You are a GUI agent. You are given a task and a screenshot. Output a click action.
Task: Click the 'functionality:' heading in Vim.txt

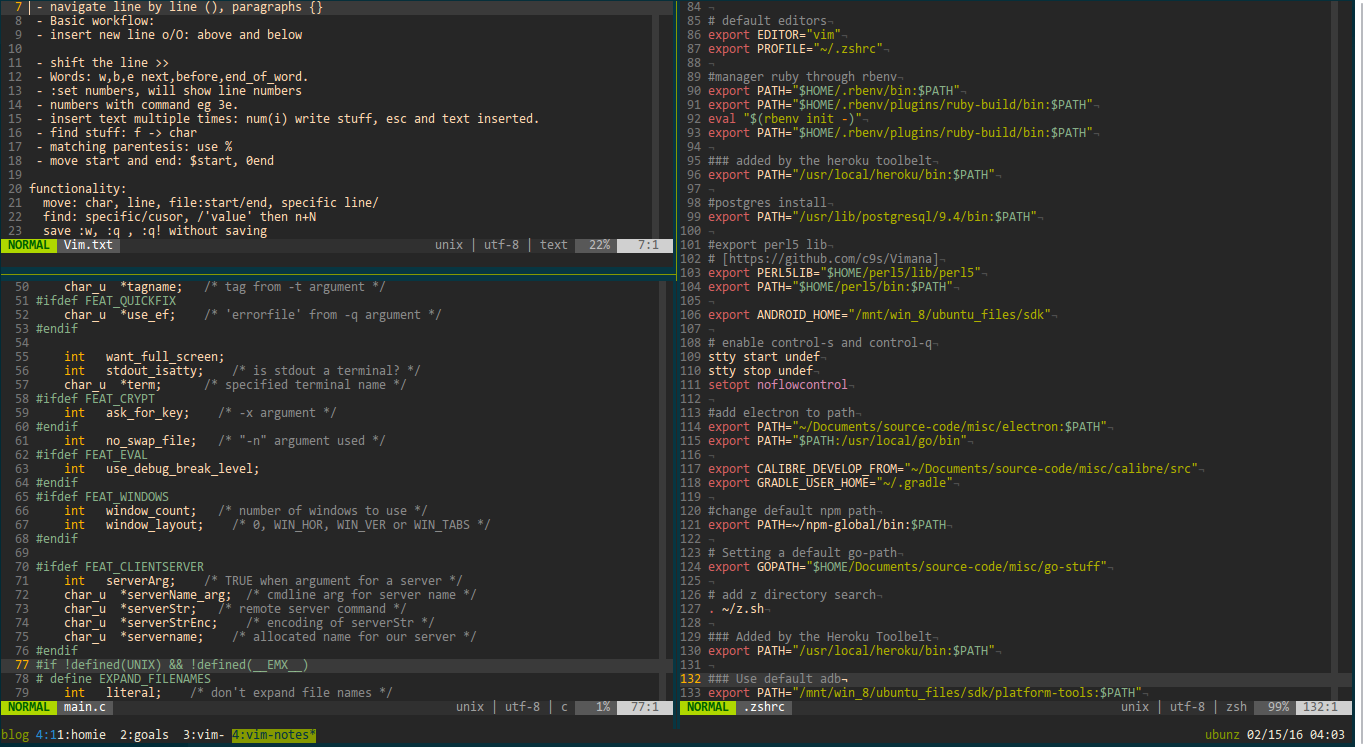(x=78, y=189)
